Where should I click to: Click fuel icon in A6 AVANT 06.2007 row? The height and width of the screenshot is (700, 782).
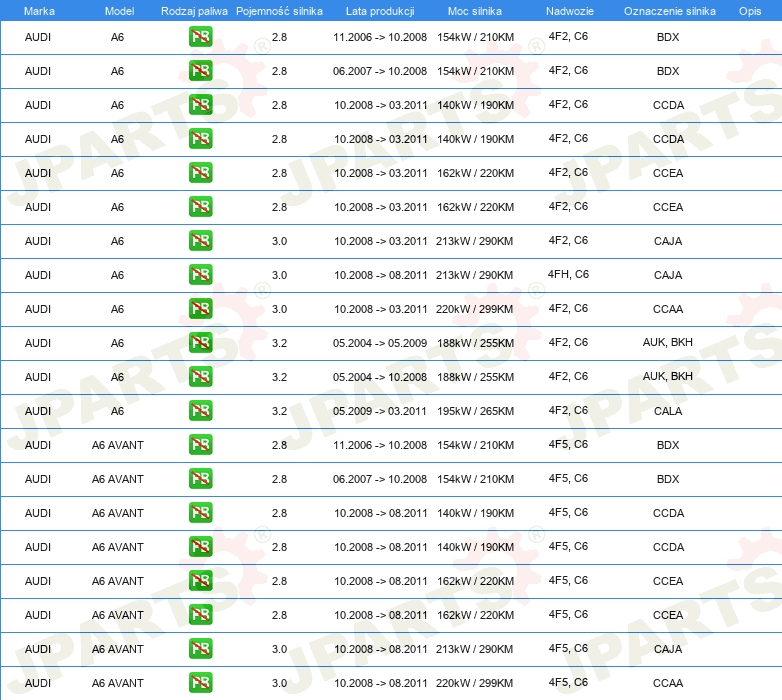[x=200, y=479]
